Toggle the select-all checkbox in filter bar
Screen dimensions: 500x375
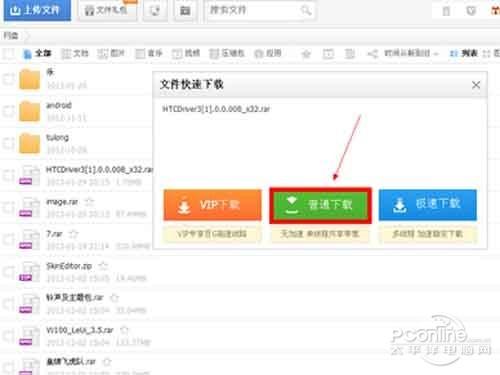point(8,53)
